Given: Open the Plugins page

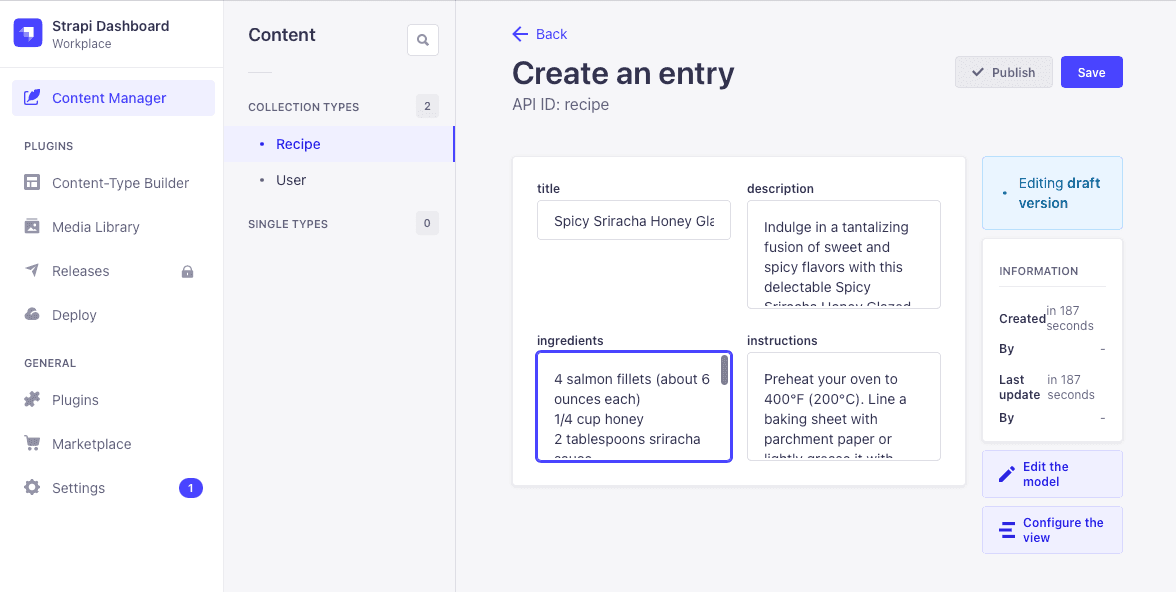Looking at the screenshot, I should click(x=113, y=400).
